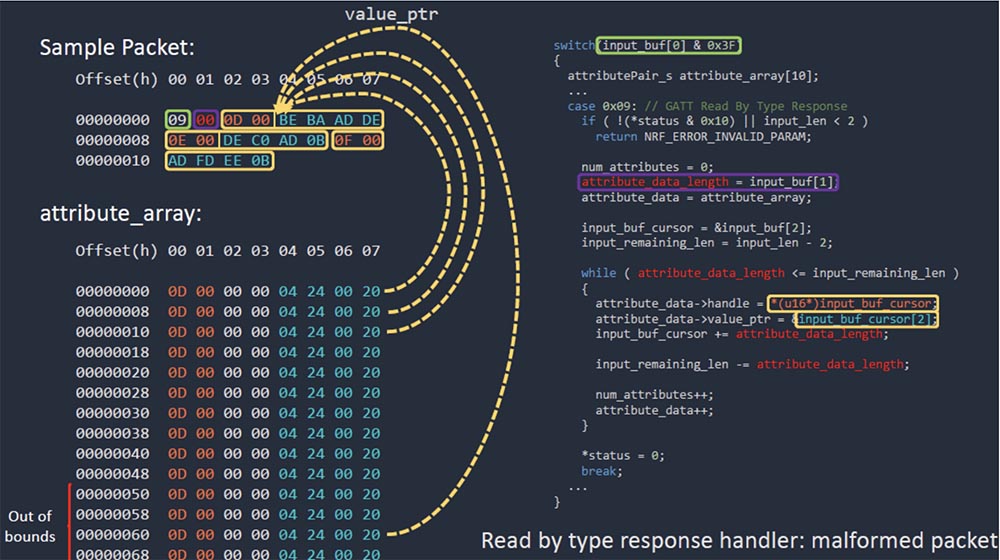Click the Out of bounds label
This screenshot has height=560, width=1000.
(30, 526)
